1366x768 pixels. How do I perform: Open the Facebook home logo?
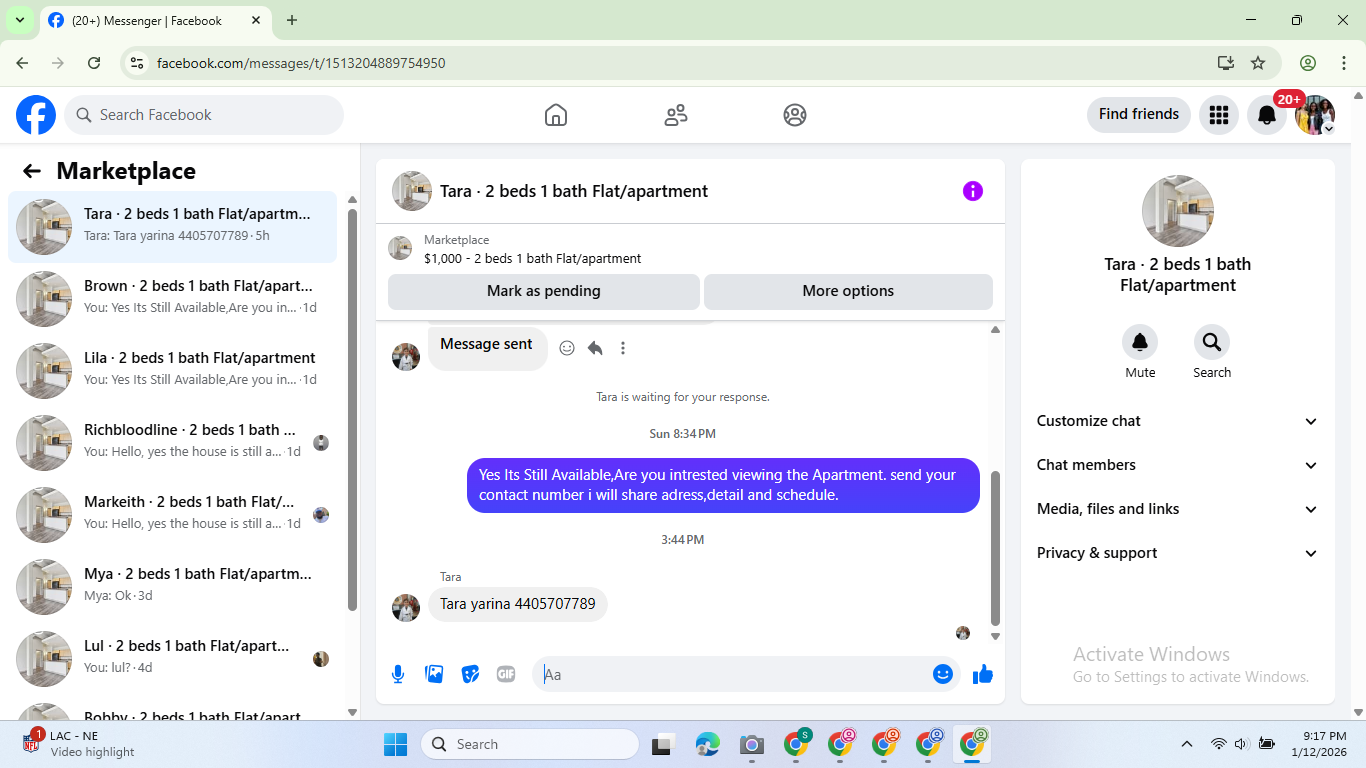point(36,115)
